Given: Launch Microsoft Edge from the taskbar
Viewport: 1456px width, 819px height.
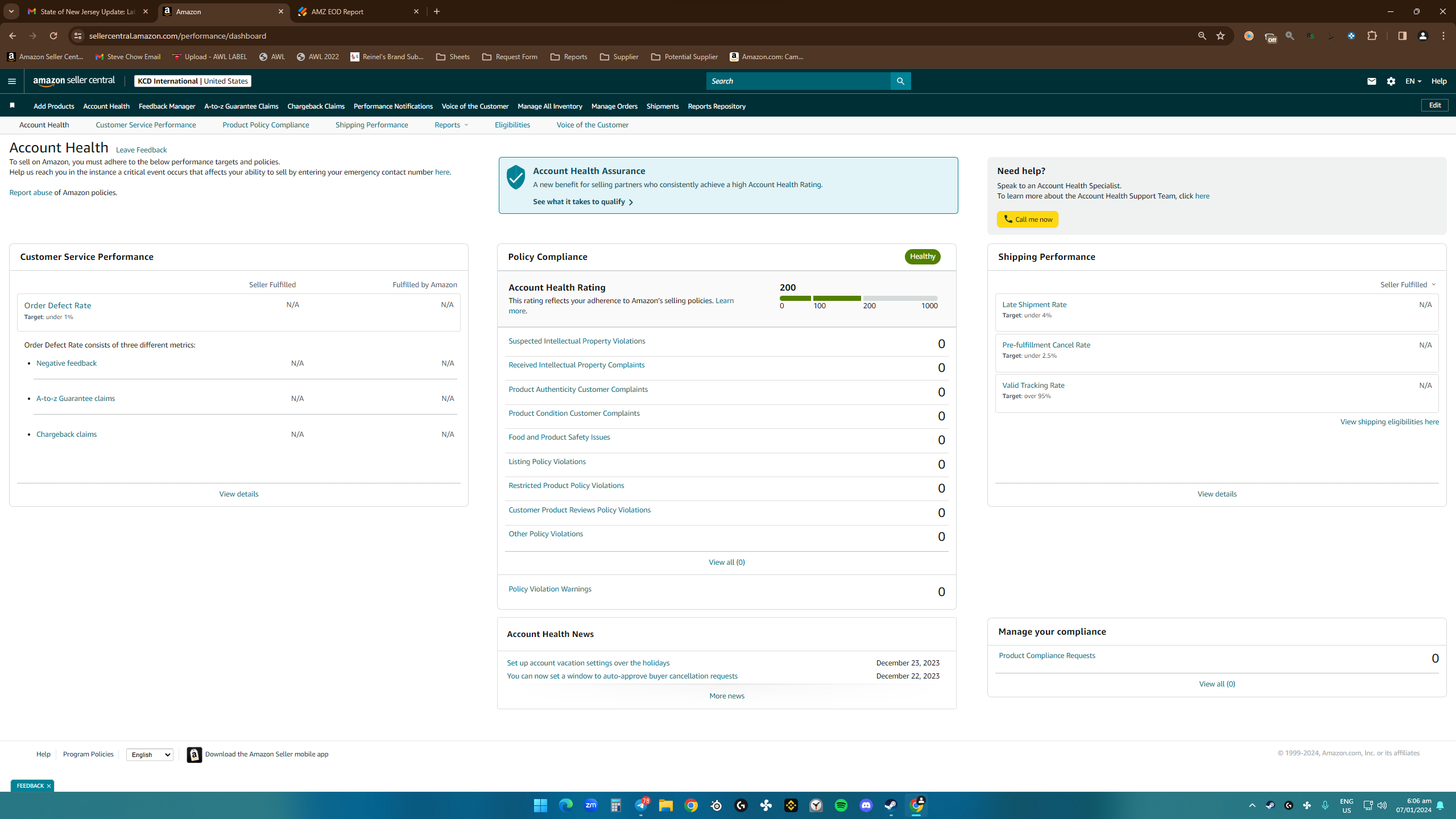Looking at the screenshot, I should click(x=565, y=805).
